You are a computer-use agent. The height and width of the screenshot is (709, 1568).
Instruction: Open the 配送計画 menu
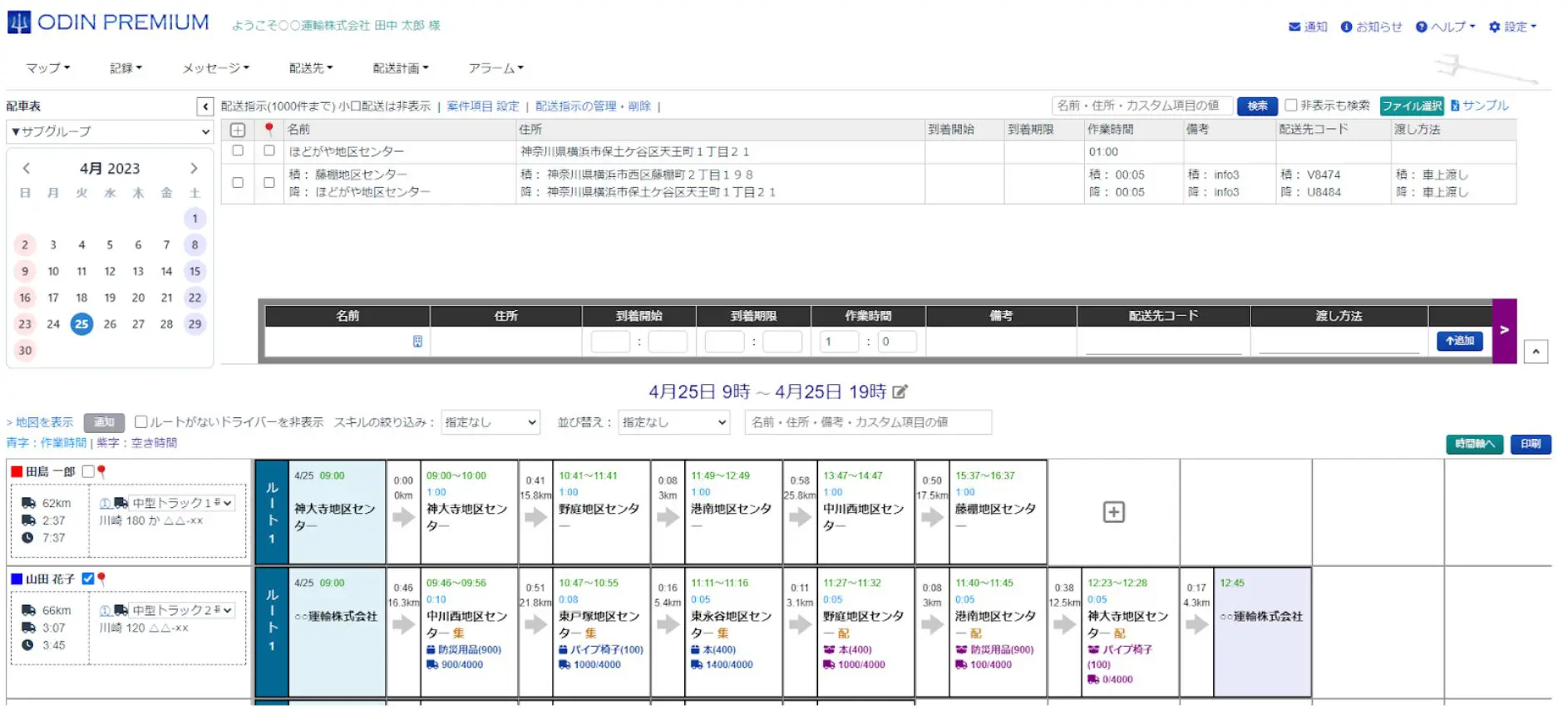pos(400,68)
